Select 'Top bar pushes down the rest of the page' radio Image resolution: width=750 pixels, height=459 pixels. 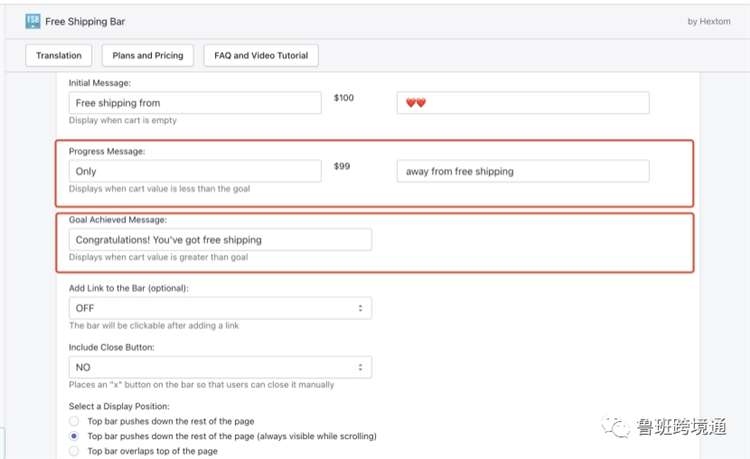tap(74, 422)
